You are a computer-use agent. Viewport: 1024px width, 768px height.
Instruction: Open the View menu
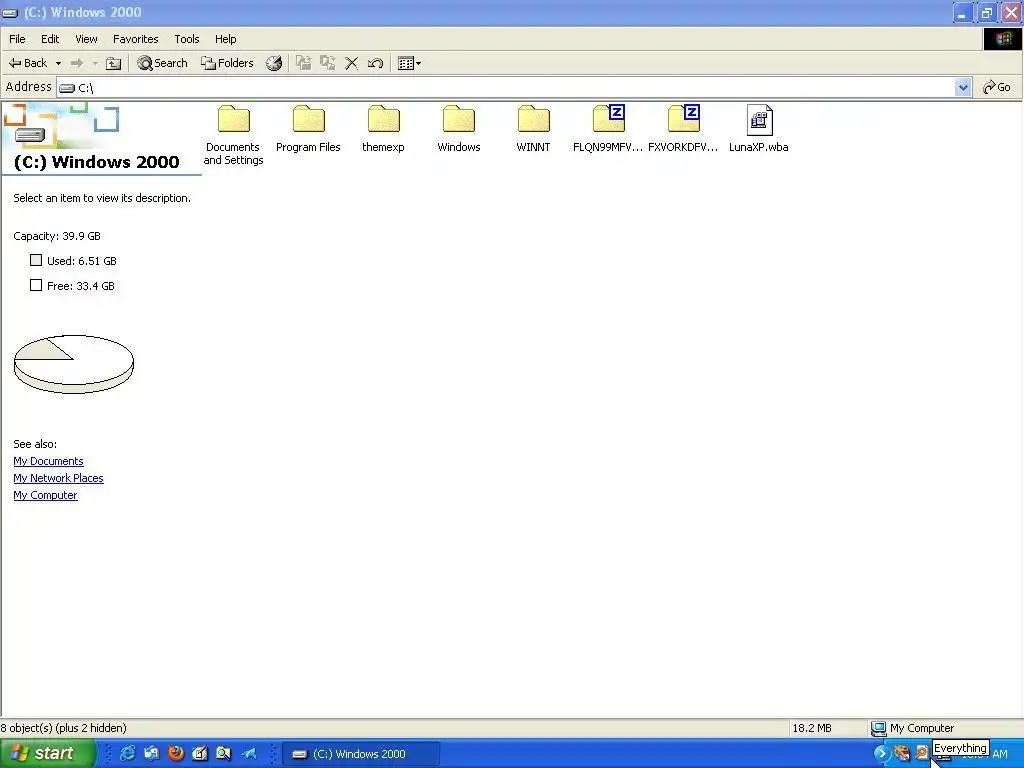(x=86, y=39)
